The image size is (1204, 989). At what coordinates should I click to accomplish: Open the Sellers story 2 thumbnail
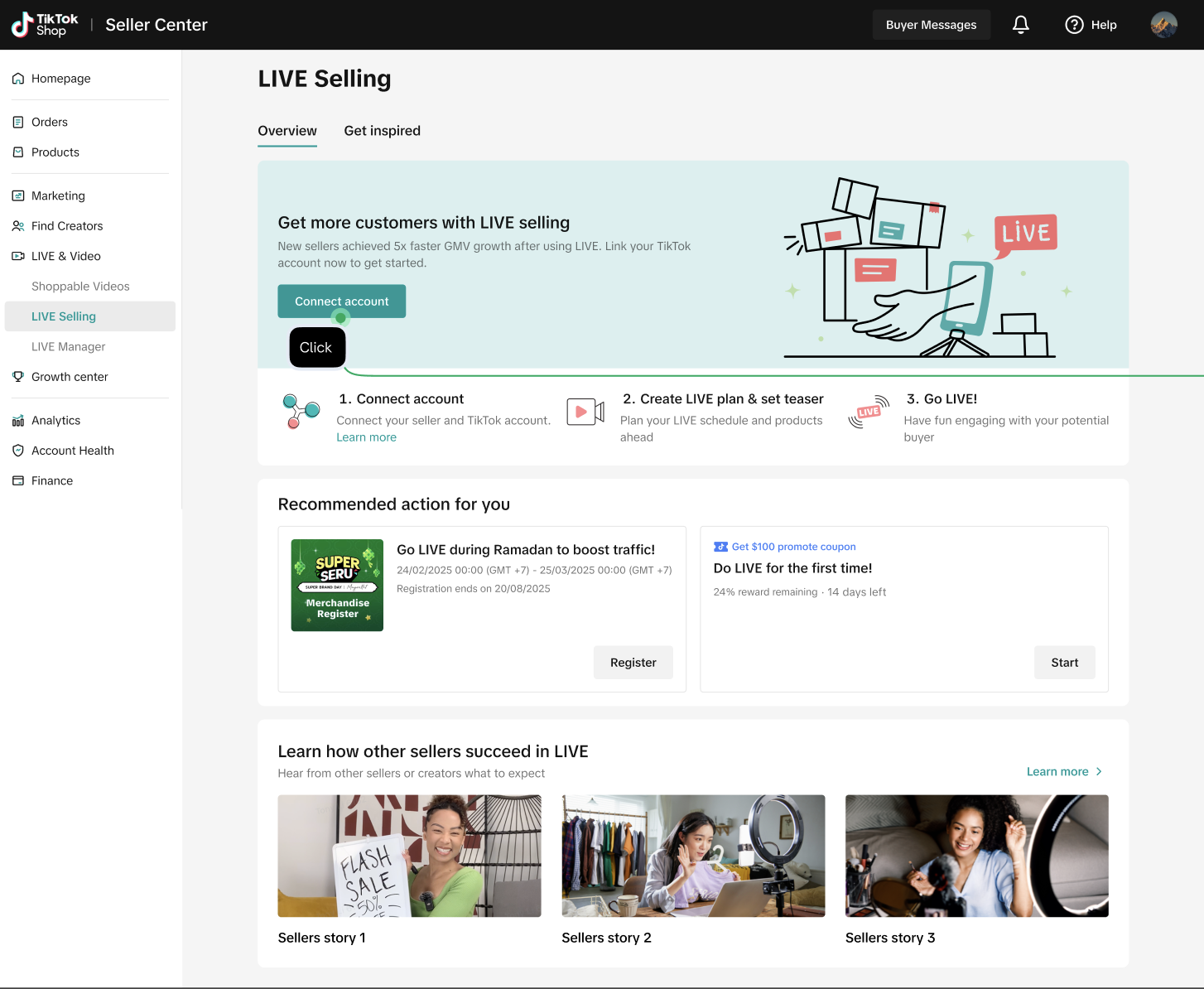tap(693, 856)
